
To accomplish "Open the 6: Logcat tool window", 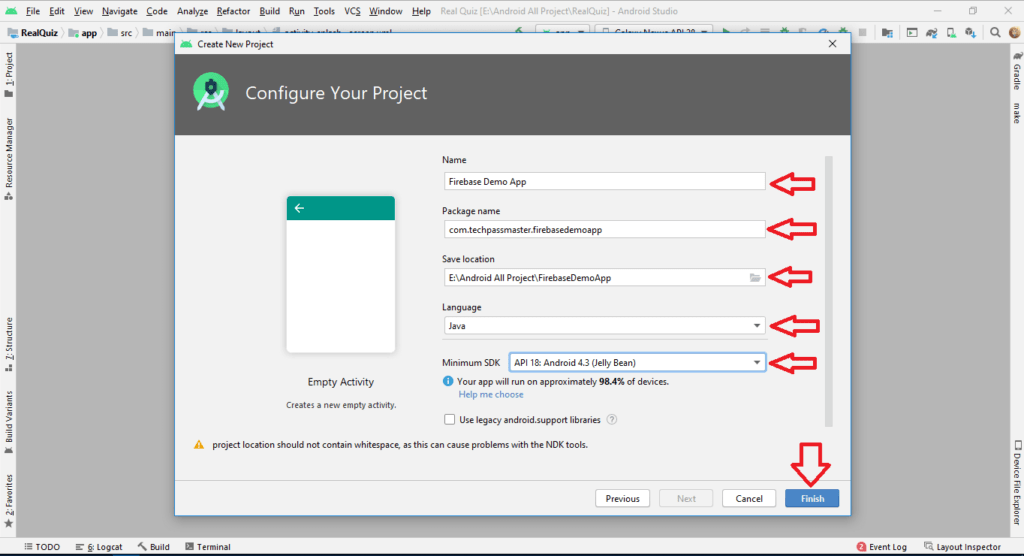I will pyautogui.click(x=99, y=547).
